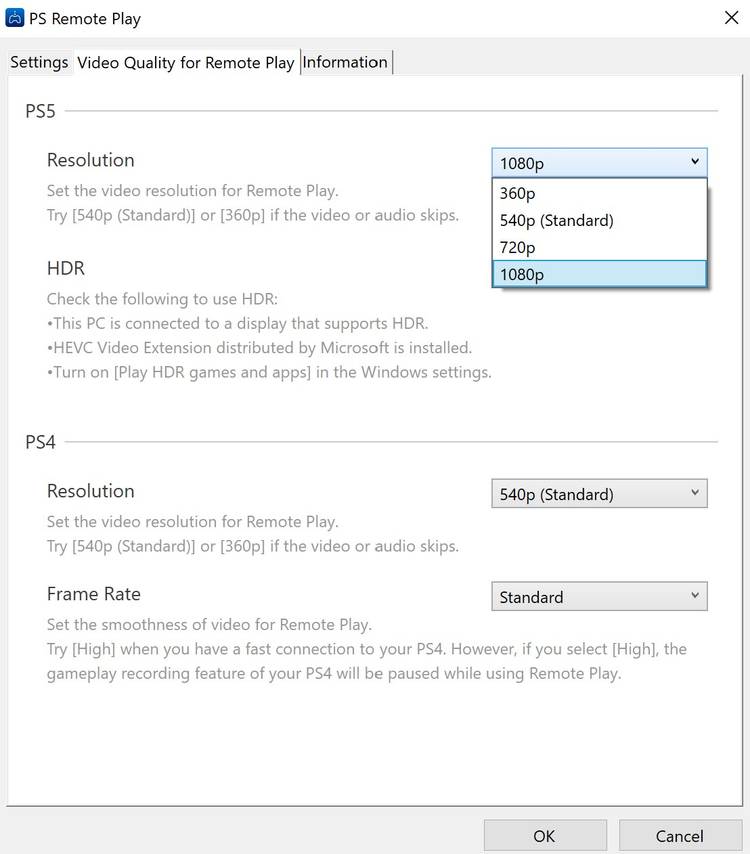Expand the PS4 Resolution dropdown

599,494
